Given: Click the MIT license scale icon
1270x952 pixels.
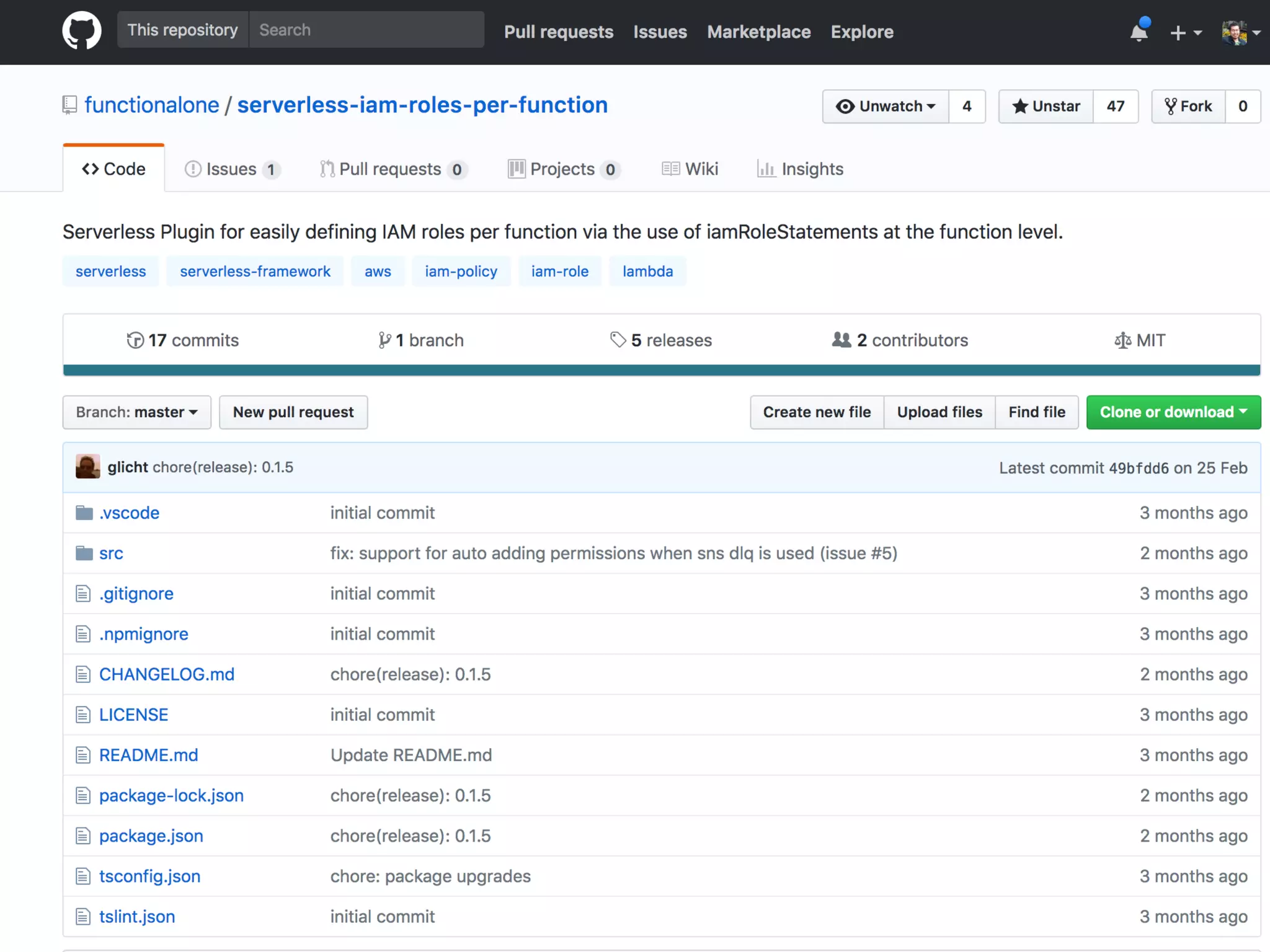Looking at the screenshot, I should (x=1122, y=340).
